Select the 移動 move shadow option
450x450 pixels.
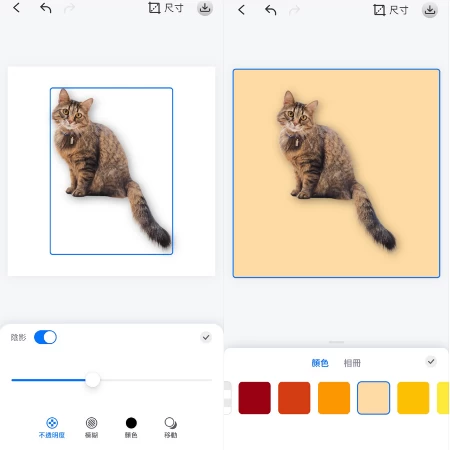(x=171, y=428)
